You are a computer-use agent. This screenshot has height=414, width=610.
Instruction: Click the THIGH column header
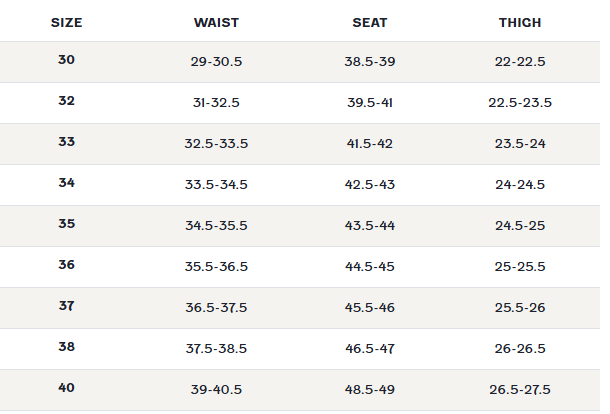point(520,23)
